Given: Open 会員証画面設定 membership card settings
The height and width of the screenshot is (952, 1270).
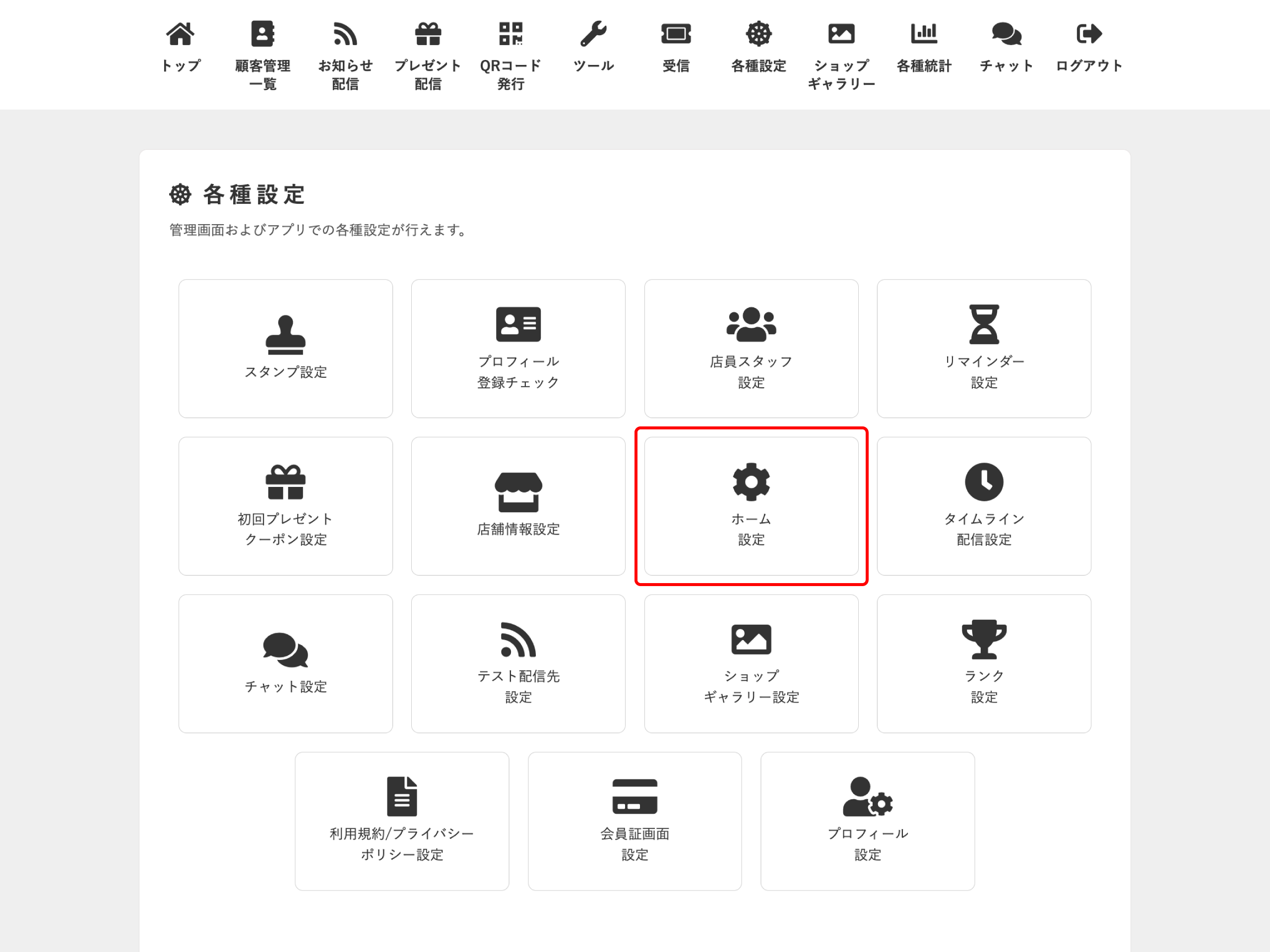Looking at the screenshot, I should pyautogui.click(x=635, y=821).
